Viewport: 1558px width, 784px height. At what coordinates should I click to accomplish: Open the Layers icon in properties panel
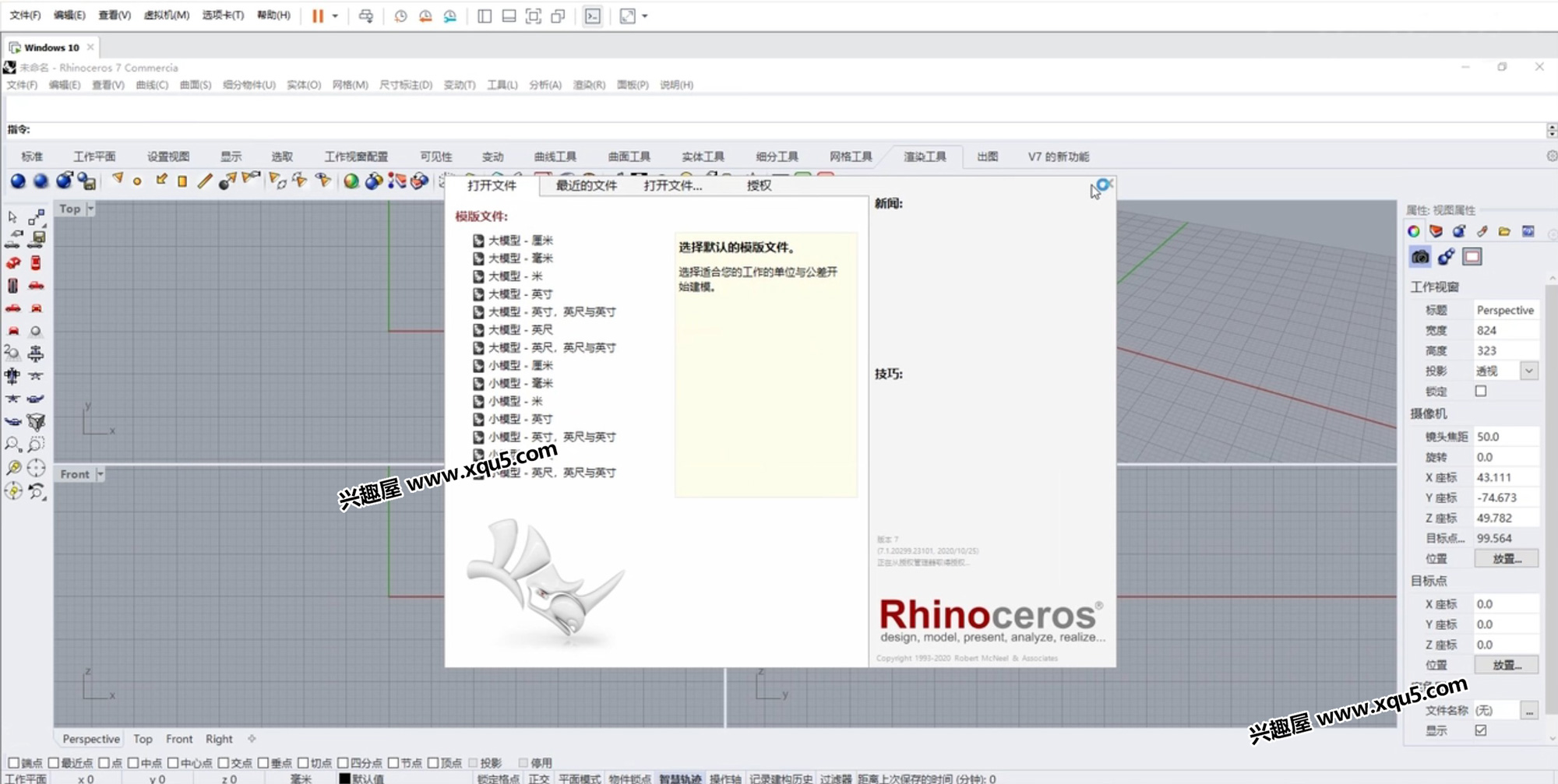[x=1436, y=231]
